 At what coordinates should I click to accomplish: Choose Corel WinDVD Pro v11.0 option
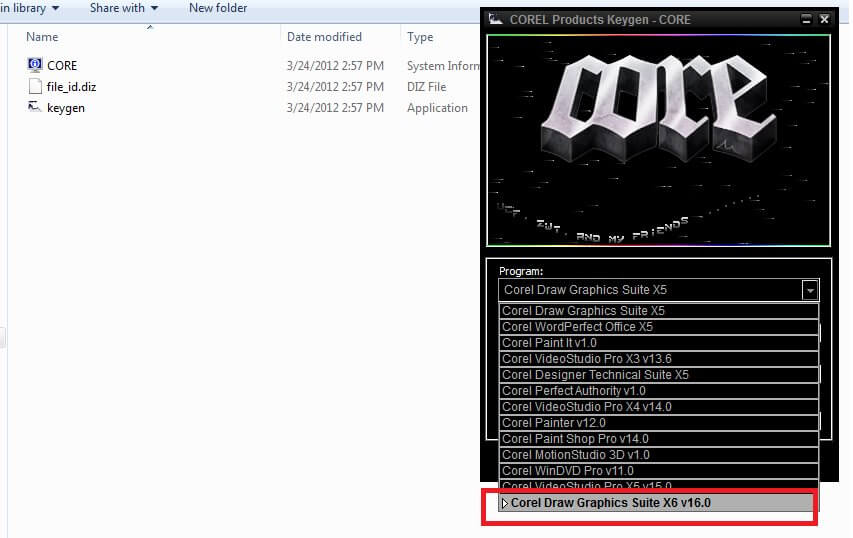pyautogui.click(x=567, y=471)
